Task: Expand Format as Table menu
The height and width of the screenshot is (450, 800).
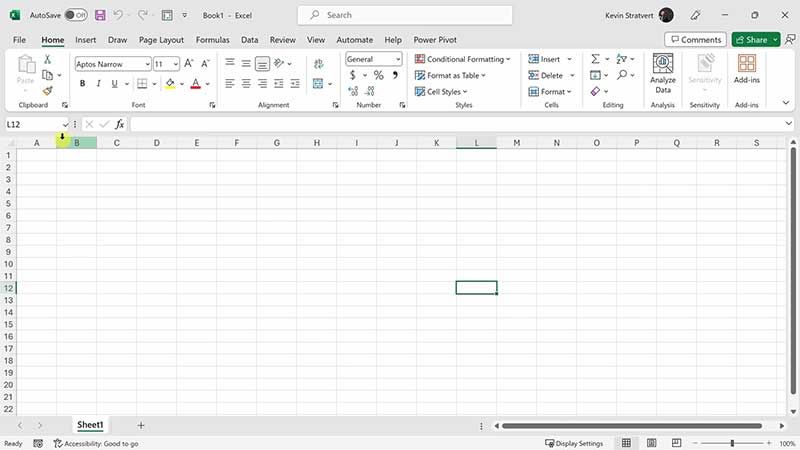Action: click(x=449, y=76)
